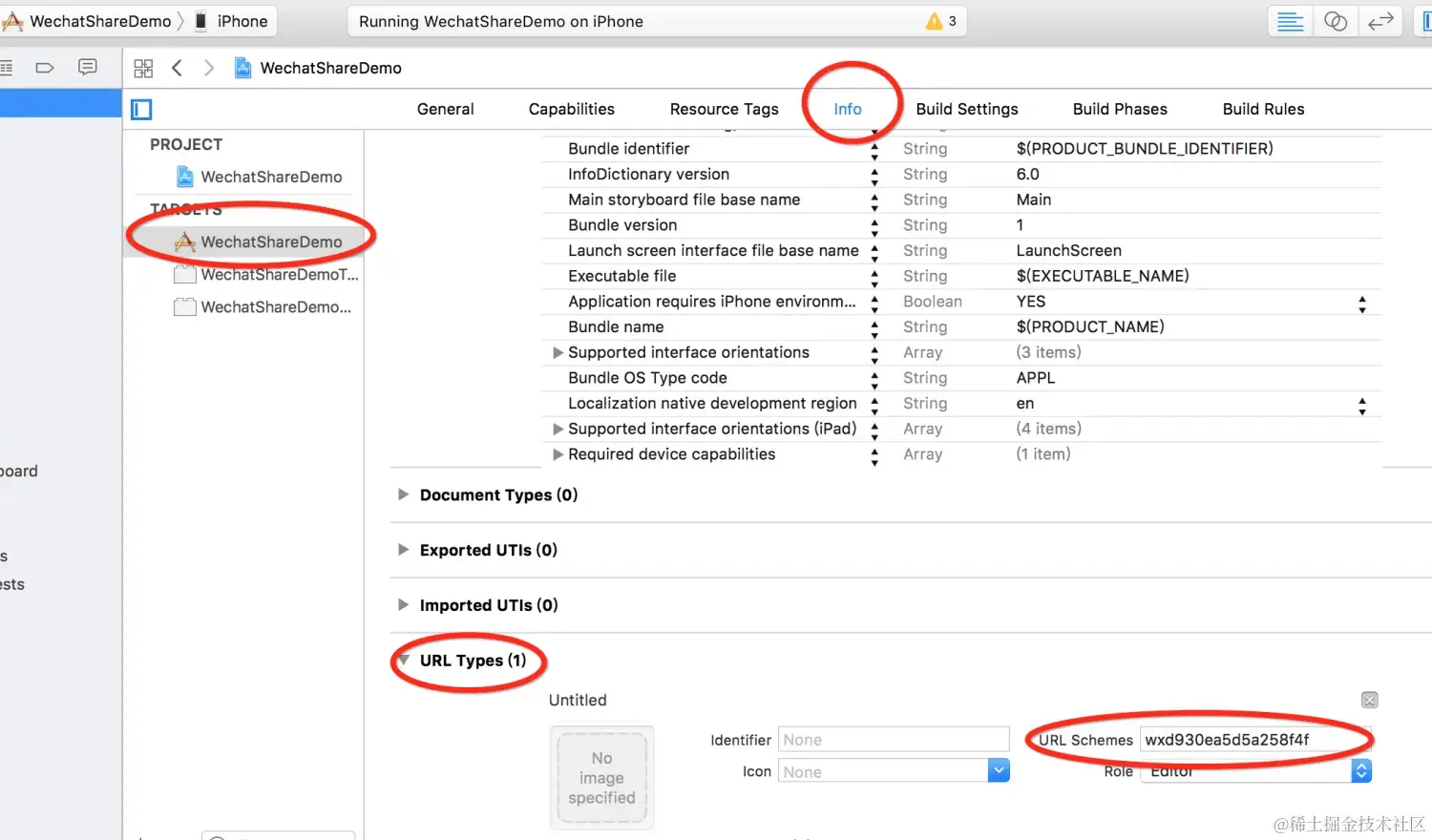
Task: Switch to the Capabilities tab
Action: click(572, 109)
